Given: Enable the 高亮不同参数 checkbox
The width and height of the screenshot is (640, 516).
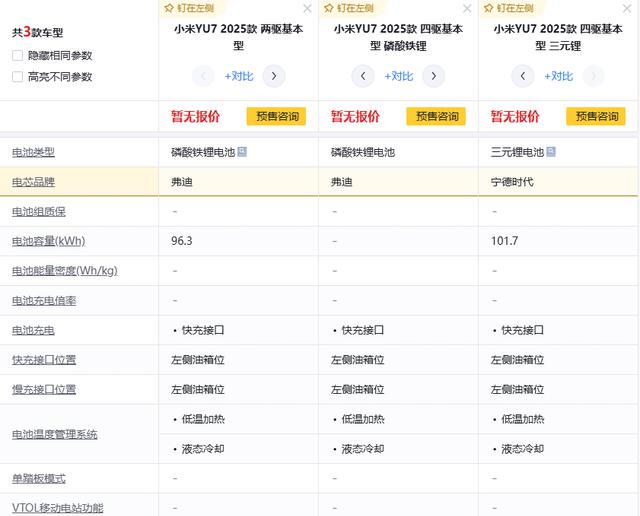Looking at the screenshot, I should pyautogui.click(x=18, y=77).
